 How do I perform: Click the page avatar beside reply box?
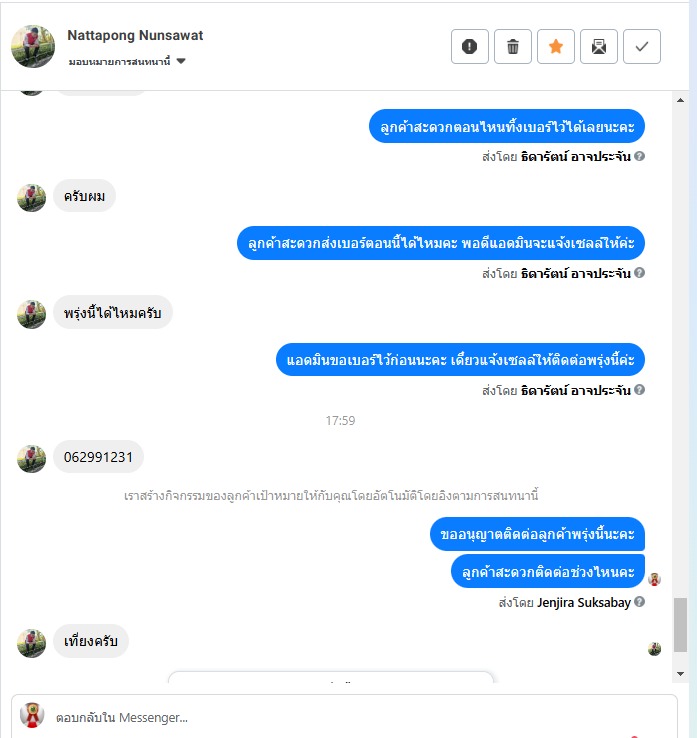[32, 715]
